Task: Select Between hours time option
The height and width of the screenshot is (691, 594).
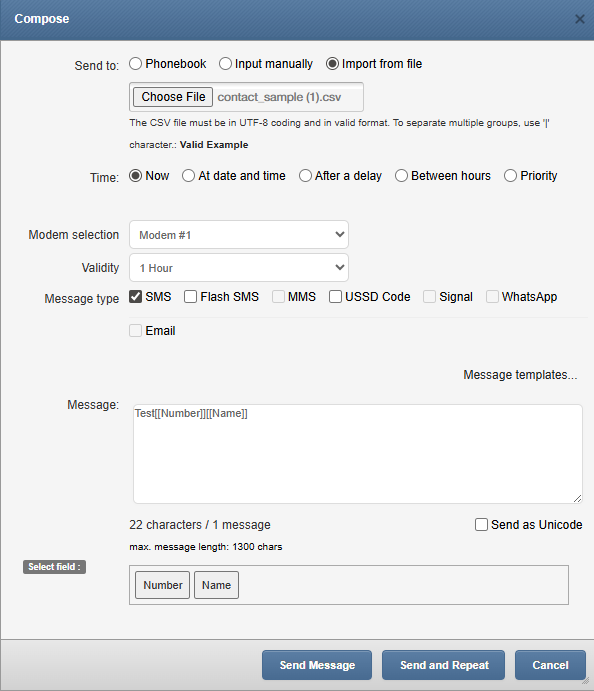Action: 401,176
